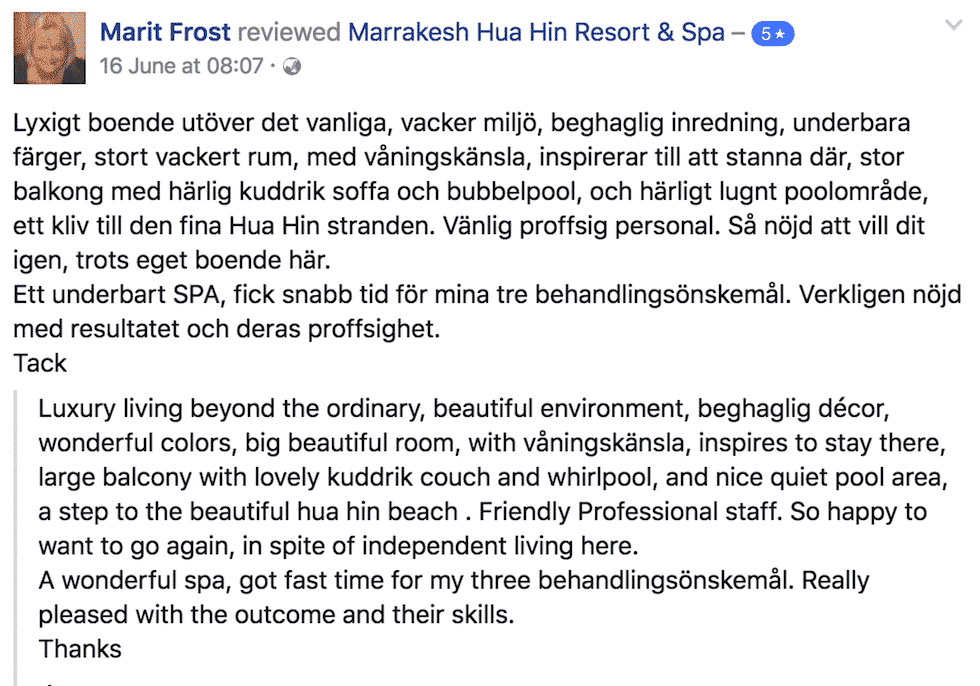Click the 5 star rating badge
The height and width of the screenshot is (686, 980).
pyautogui.click(x=772, y=34)
